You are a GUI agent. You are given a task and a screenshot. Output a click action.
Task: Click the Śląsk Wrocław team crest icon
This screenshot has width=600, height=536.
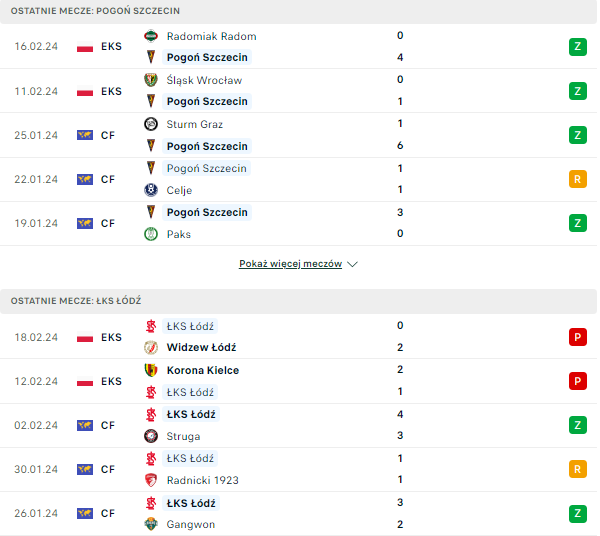[151, 80]
